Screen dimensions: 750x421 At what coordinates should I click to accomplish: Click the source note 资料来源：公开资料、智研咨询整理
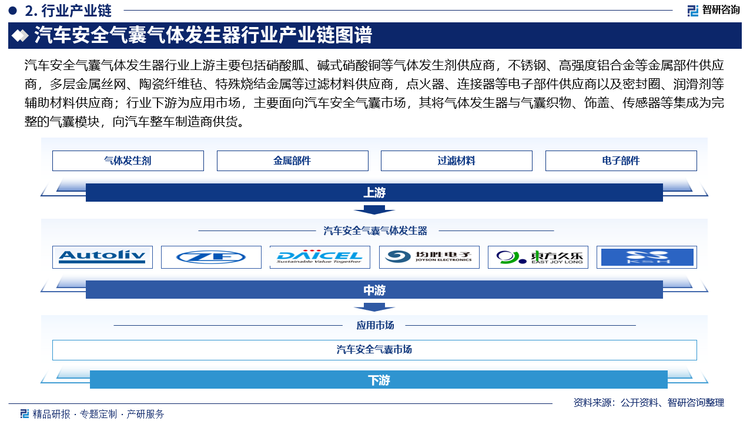pyautogui.click(x=649, y=403)
